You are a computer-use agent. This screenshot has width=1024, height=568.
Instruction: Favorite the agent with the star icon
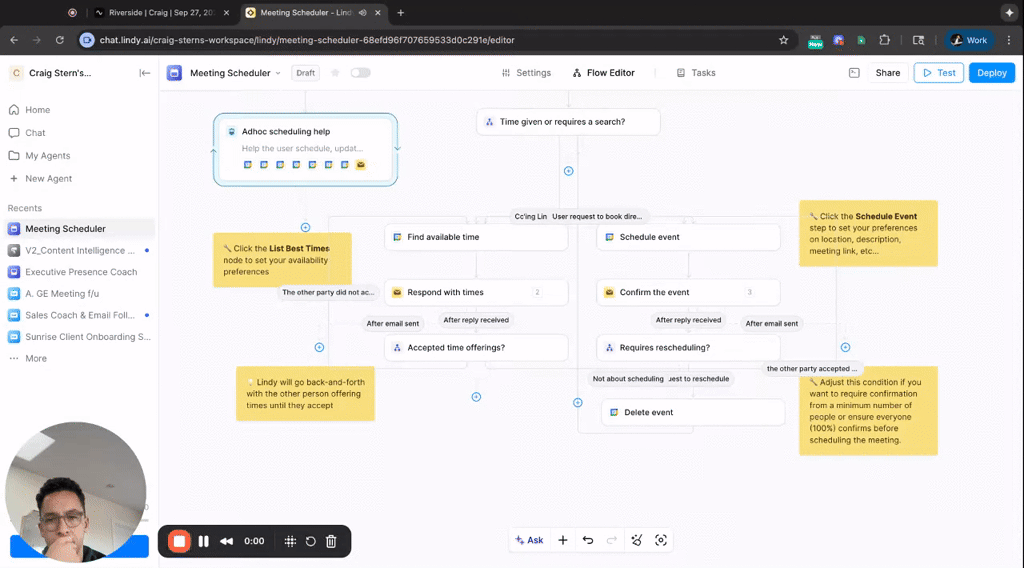click(x=335, y=73)
